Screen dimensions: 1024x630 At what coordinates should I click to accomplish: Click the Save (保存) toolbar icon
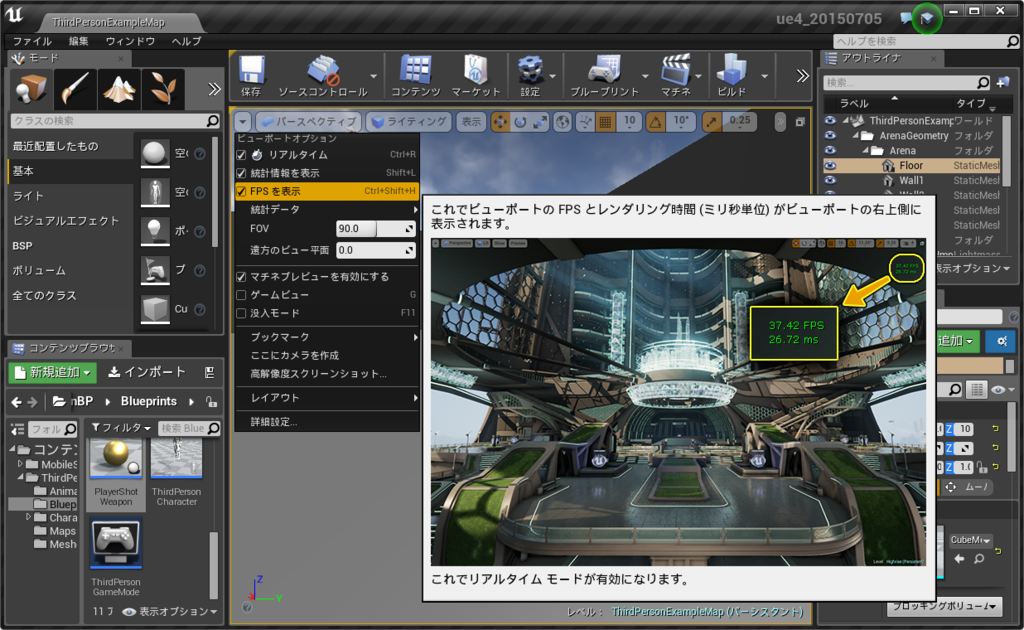click(x=251, y=76)
